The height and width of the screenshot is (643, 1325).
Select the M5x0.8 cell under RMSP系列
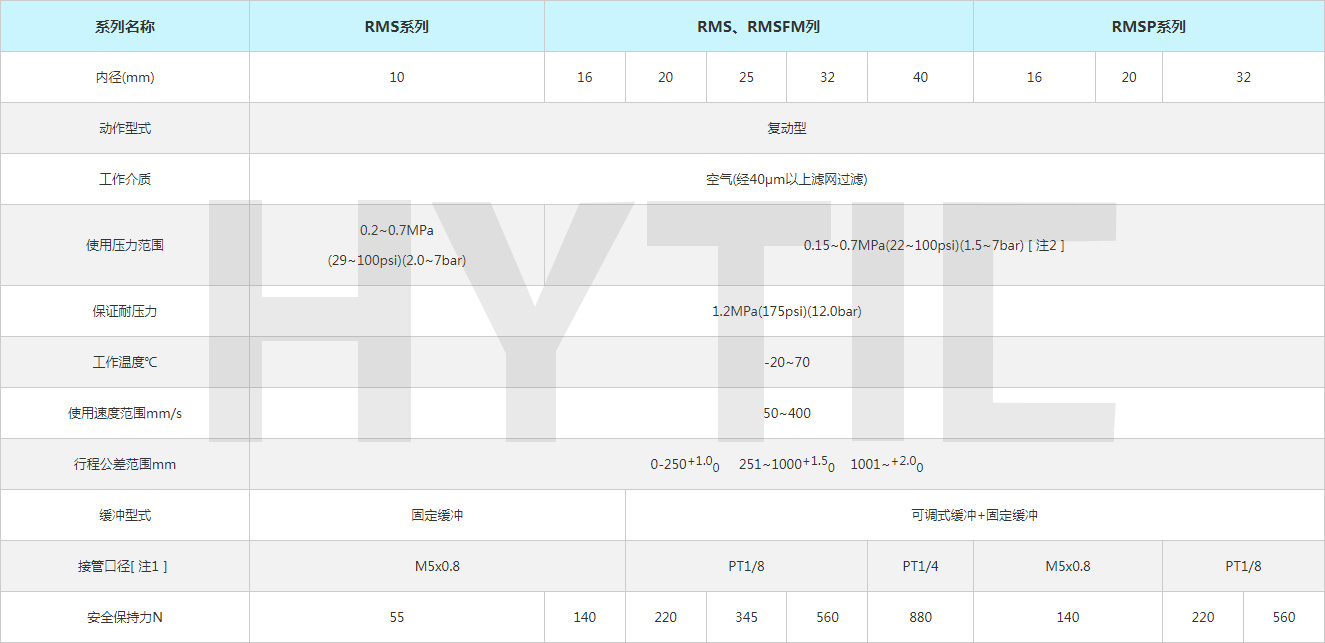(x=1068, y=566)
